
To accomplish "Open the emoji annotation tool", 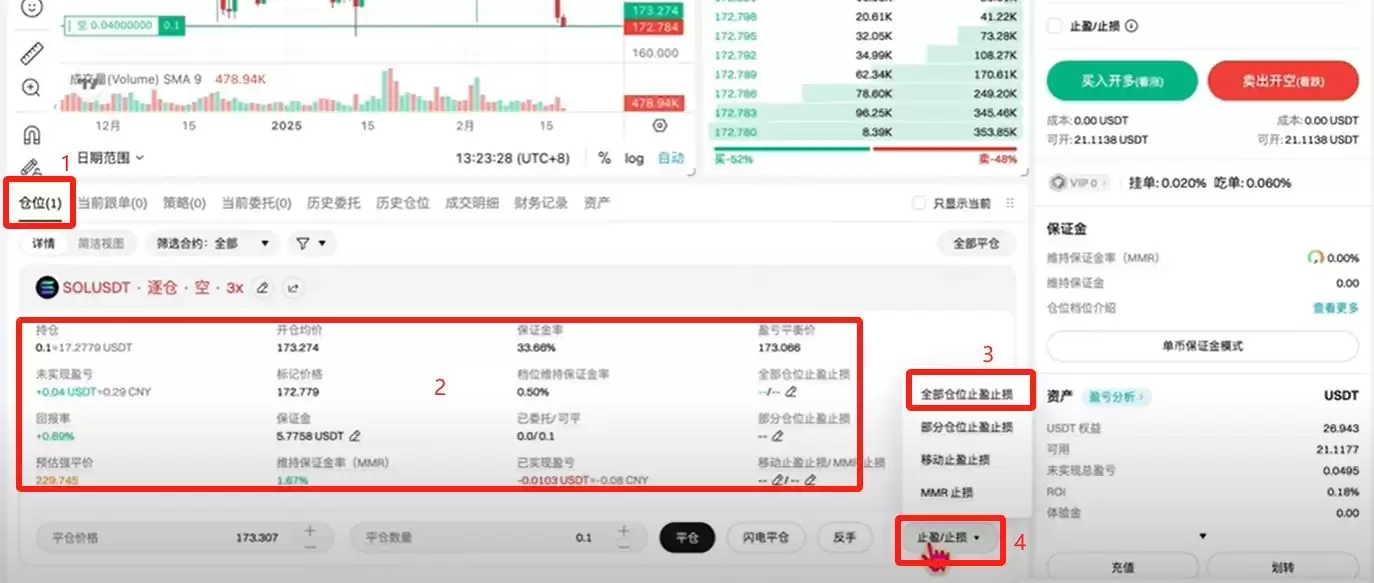I will coord(30,10).
